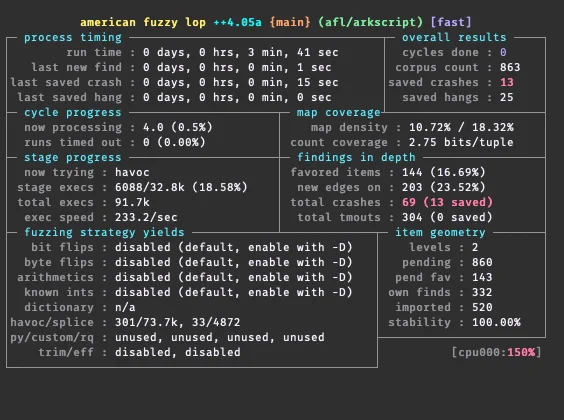564x420 pixels.
Task: Select favored items '144 (16.69%)'
Action: [444, 173]
